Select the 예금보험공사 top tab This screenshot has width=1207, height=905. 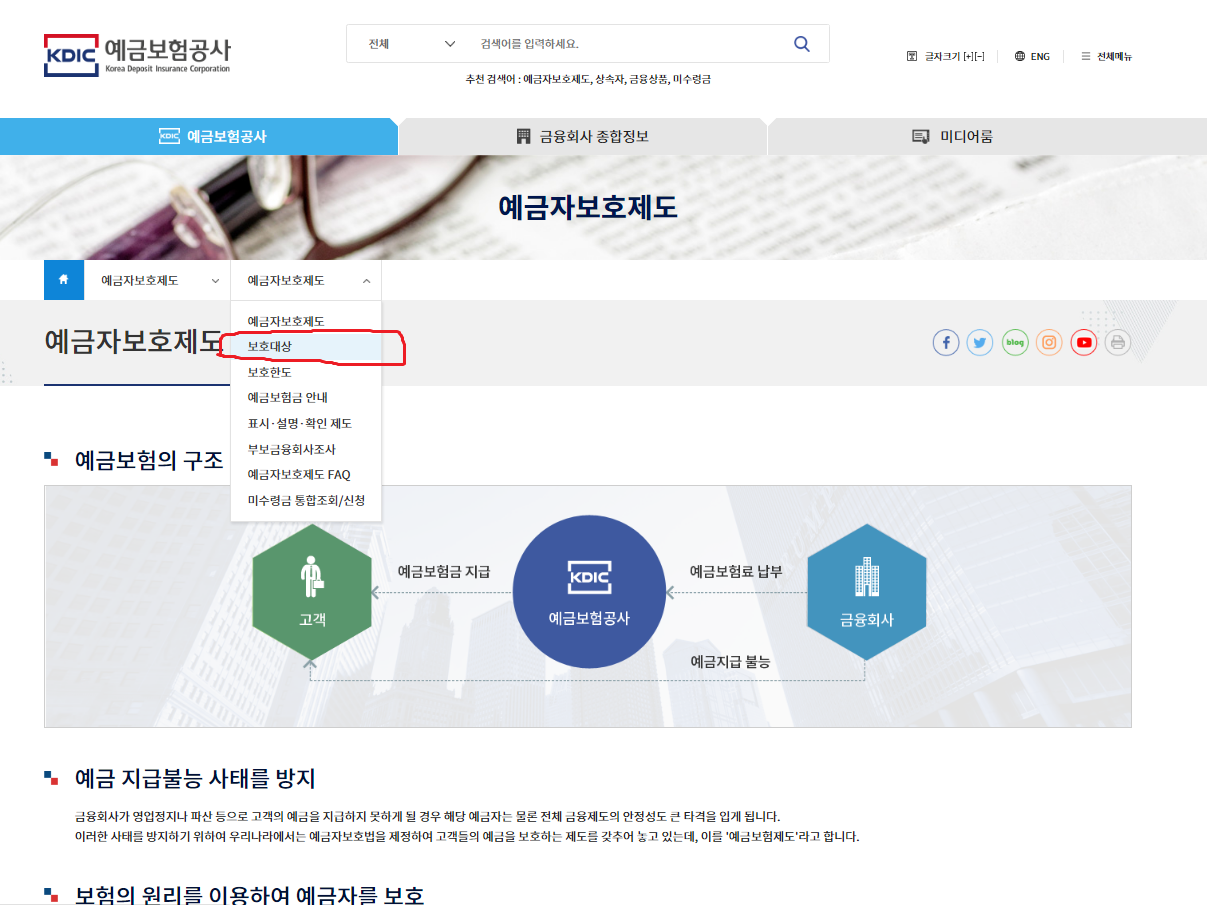[x=199, y=136]
